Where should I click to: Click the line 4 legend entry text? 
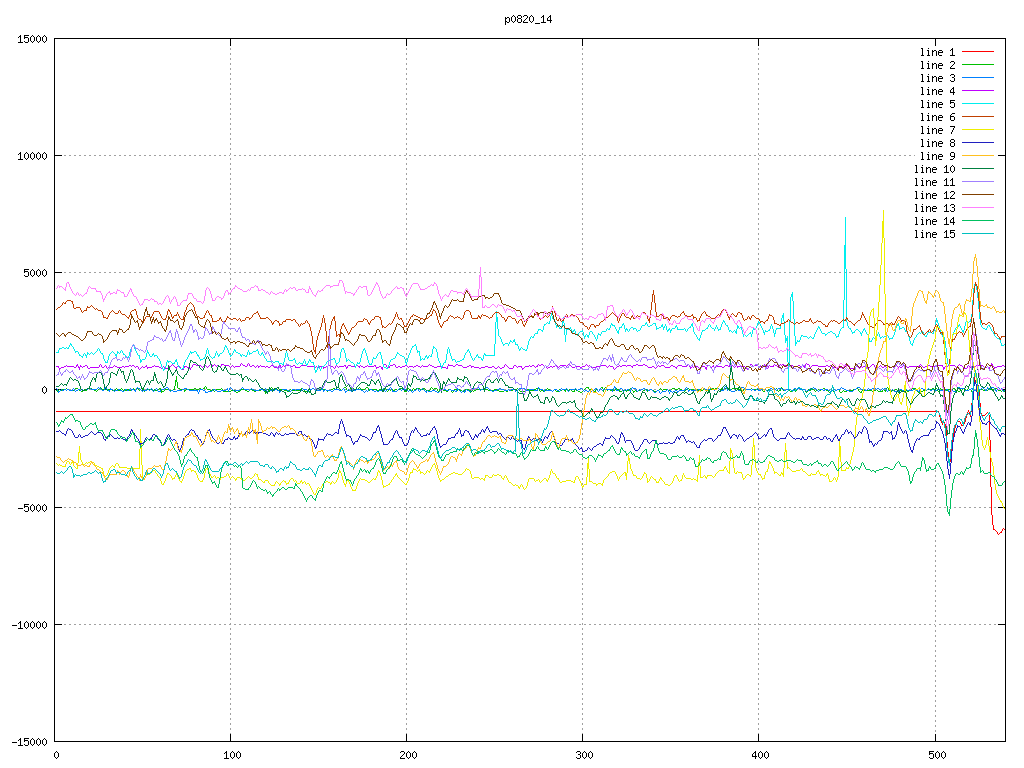tap(937, 91)
